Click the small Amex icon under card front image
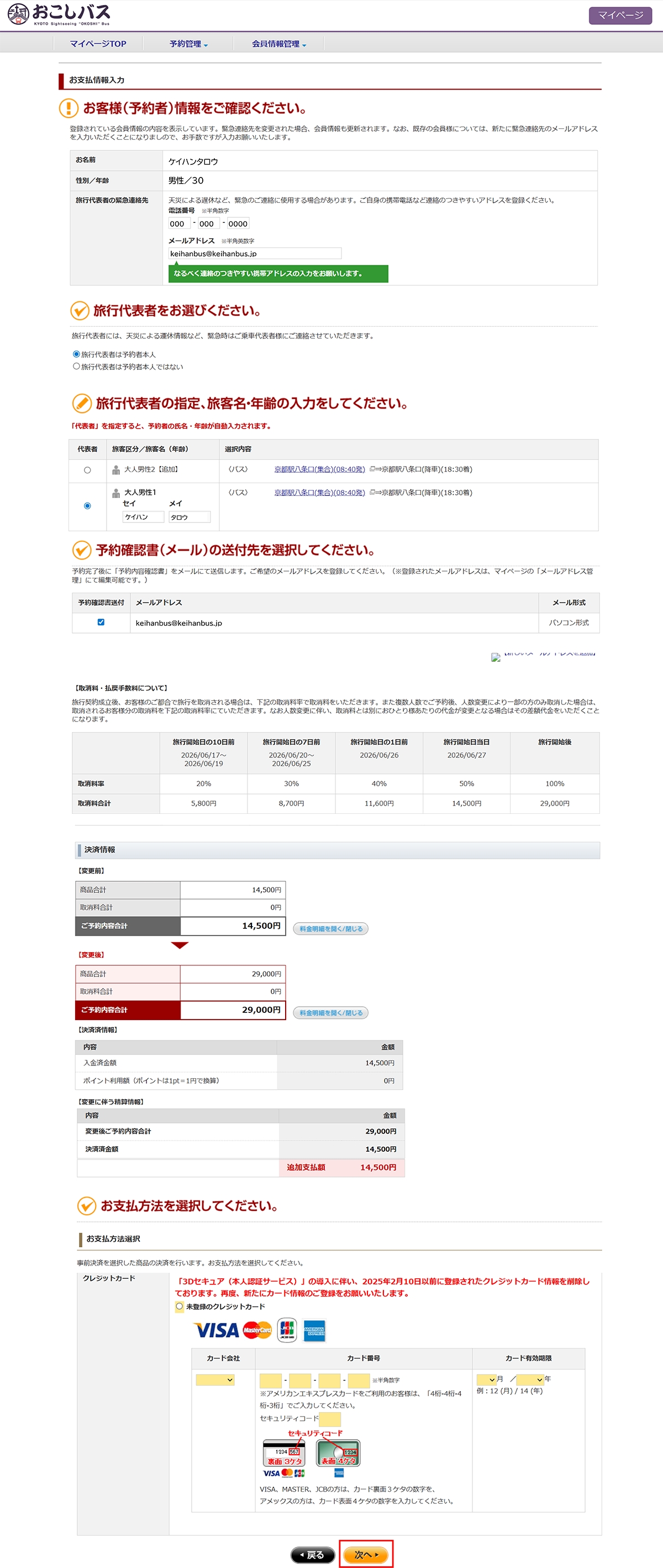Image resolution: width=663 pixels, height=1568 pixels. point(339,1473)
